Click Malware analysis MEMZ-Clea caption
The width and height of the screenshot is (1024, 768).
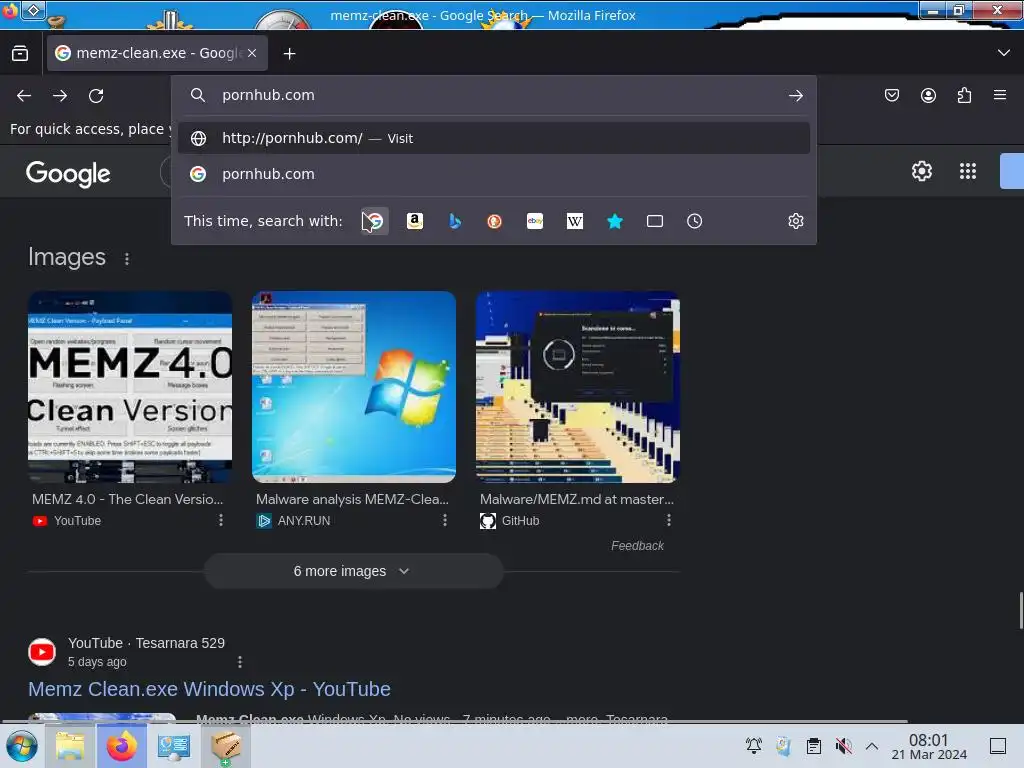pyautogui.click(x=352, y=499)
